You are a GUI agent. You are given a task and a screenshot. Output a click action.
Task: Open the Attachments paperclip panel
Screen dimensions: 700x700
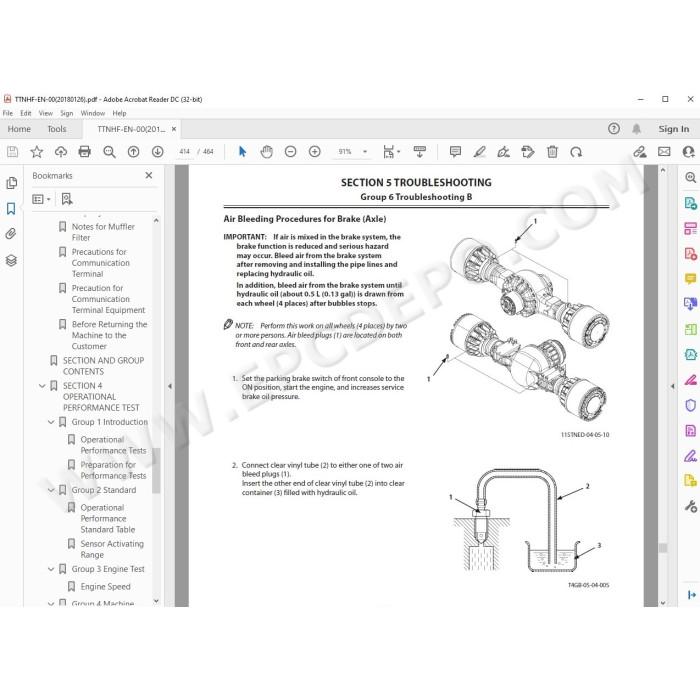point(11,233)
